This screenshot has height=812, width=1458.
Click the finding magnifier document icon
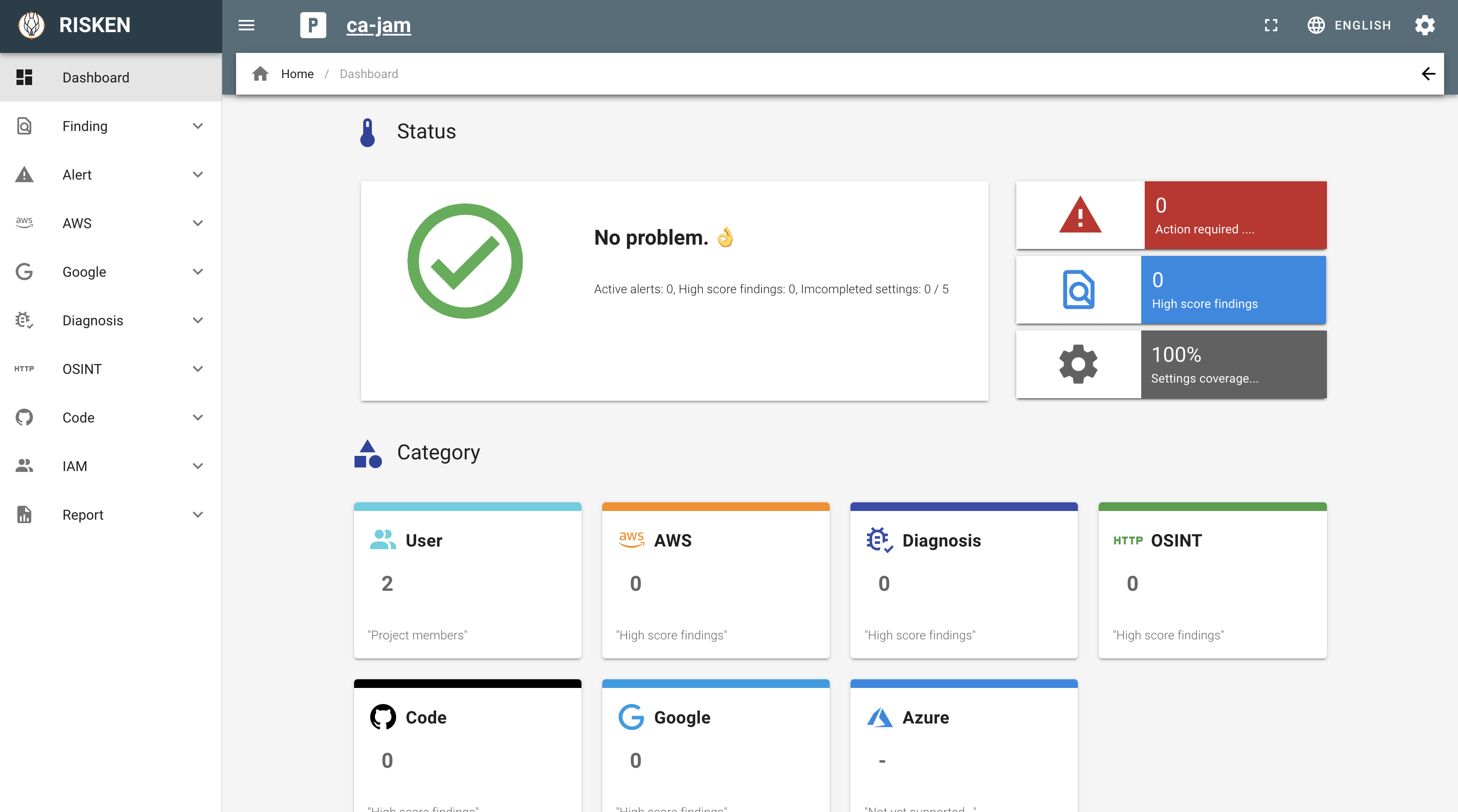[1079, 290]
